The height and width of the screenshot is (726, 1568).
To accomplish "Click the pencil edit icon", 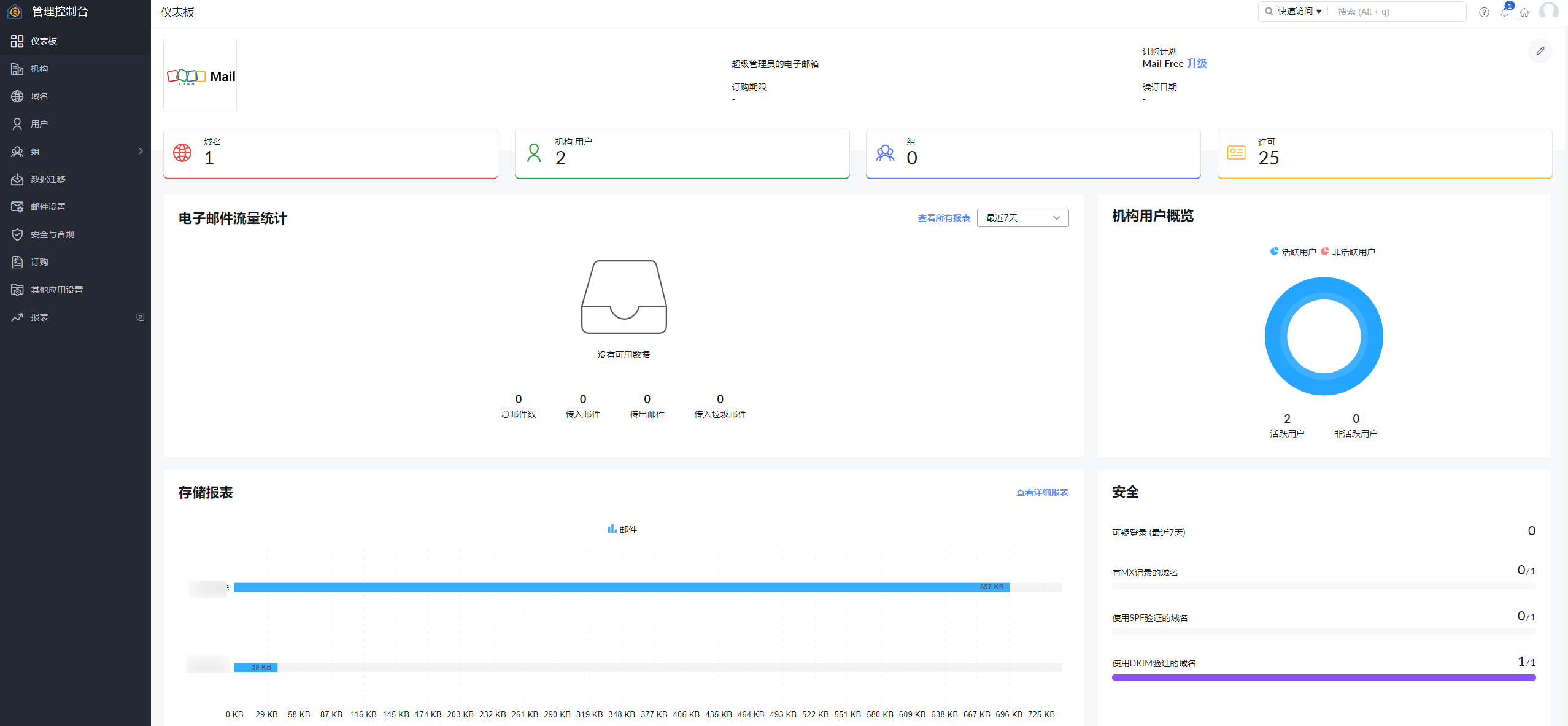I will (1540, 51).
